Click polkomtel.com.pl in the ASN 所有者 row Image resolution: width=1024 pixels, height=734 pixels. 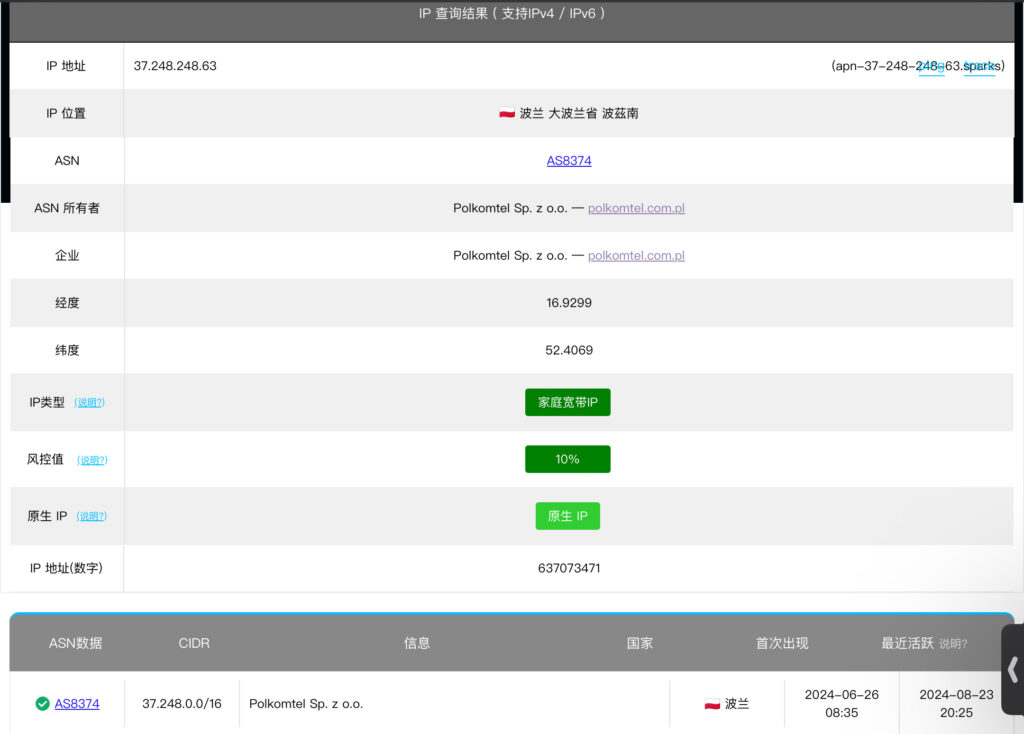636,208
